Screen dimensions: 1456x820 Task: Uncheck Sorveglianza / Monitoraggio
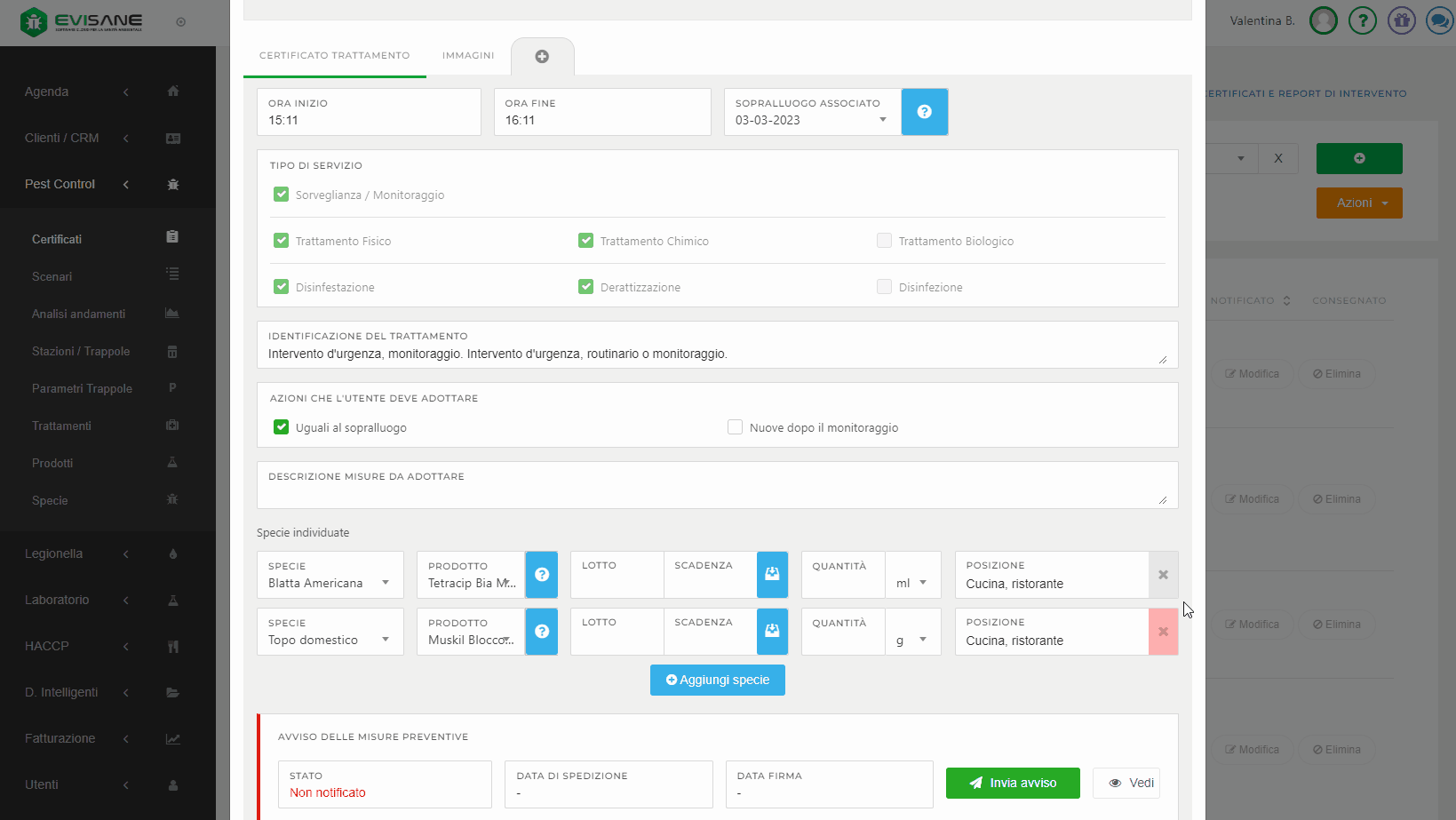click(282, 195)
